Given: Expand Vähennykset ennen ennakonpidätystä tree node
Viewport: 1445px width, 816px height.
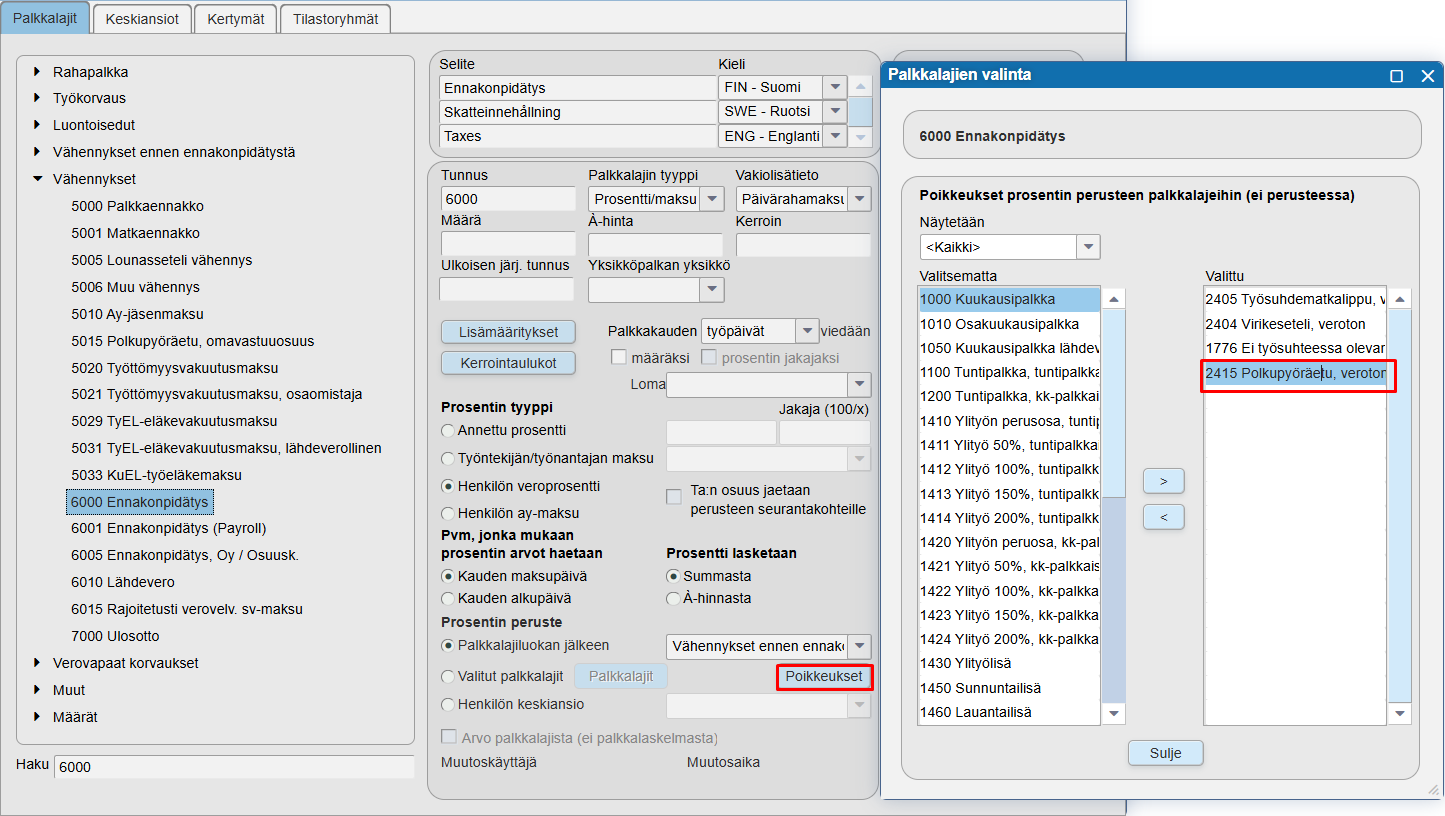Looking at the screenshot, I should click(38, 152).
